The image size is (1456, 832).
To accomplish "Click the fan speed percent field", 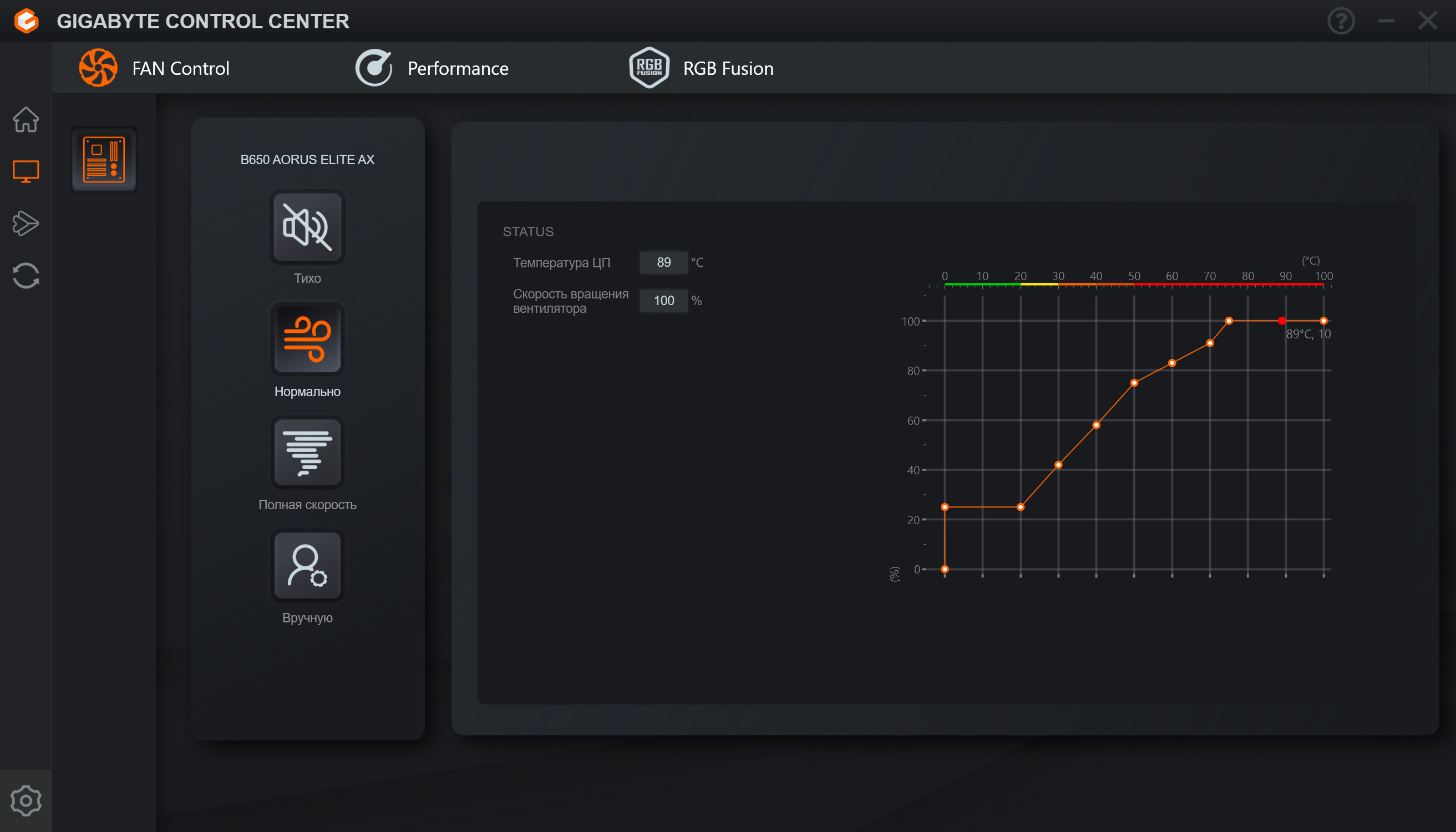I will point(663,301).
